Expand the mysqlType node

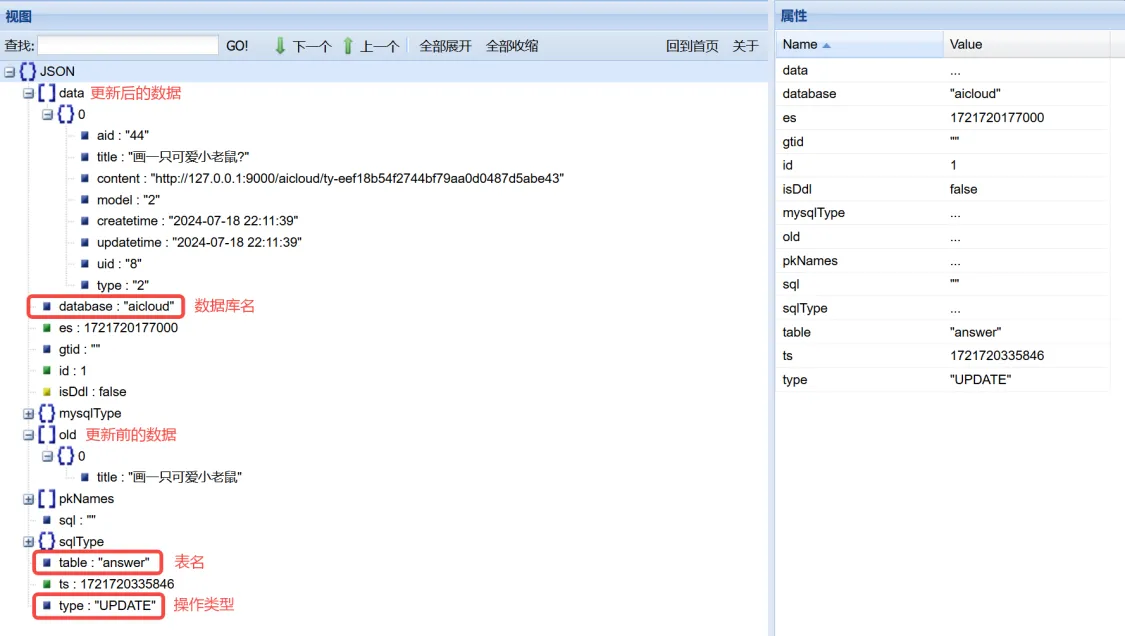(28, 413)
